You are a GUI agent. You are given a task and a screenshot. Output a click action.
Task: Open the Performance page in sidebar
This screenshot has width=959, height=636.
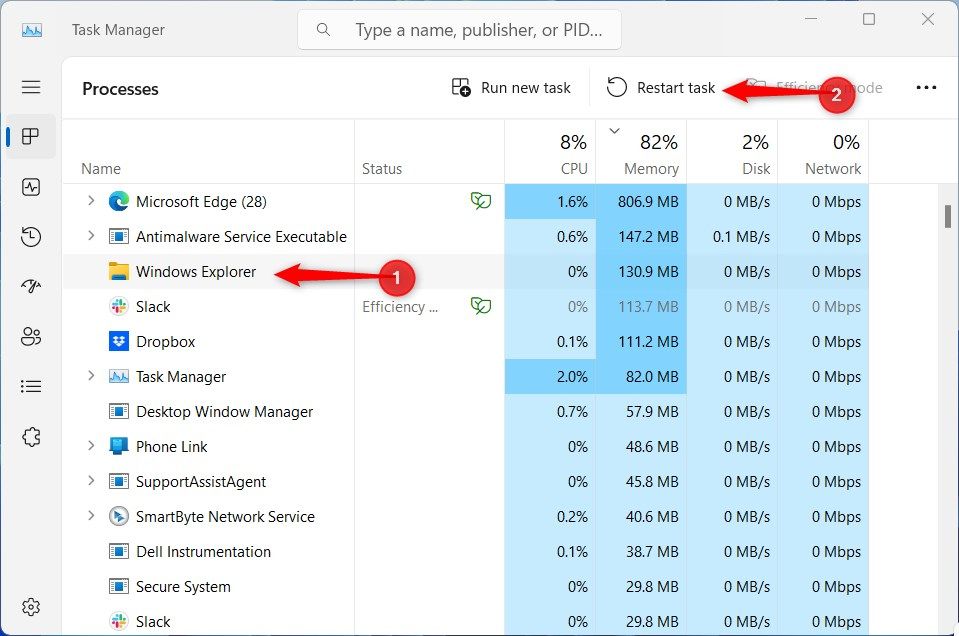point(31,187)
